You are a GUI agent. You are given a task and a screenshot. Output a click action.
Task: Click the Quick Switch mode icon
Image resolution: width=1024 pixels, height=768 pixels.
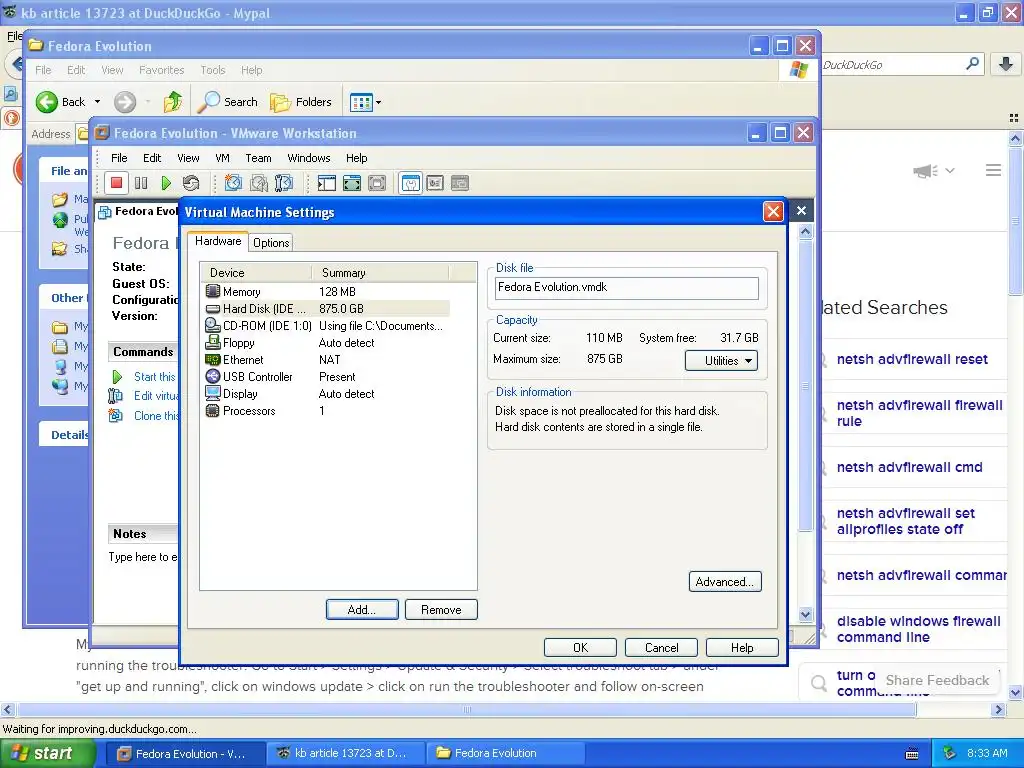click(x=377, y=184)
